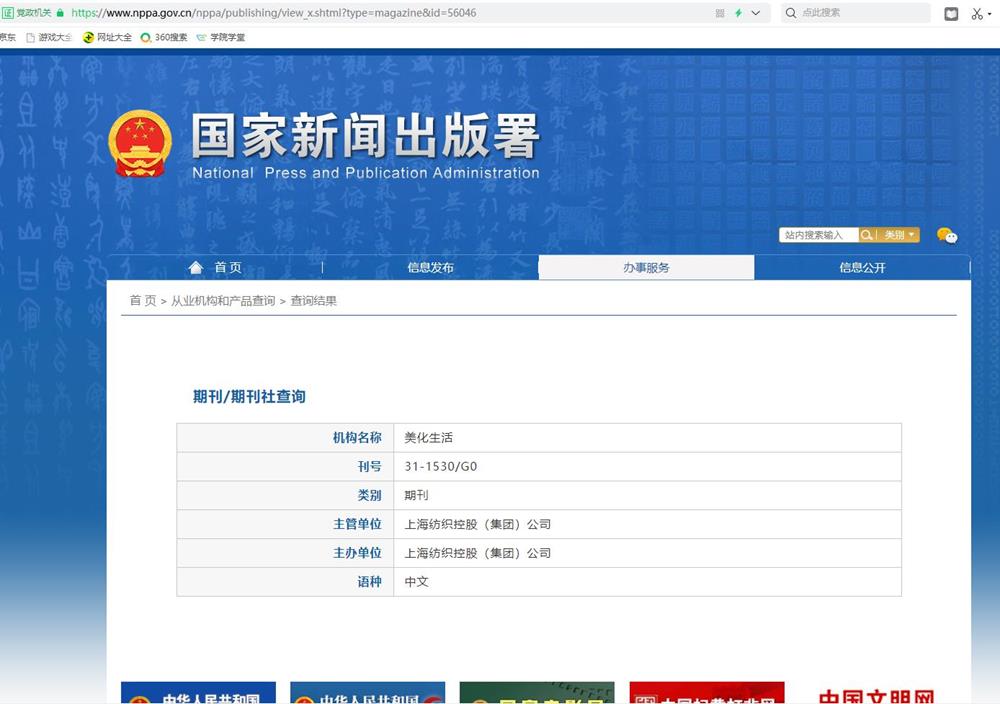Open the red banner link at page bottom
The image size is (1000, 704).
click(707, 693)
